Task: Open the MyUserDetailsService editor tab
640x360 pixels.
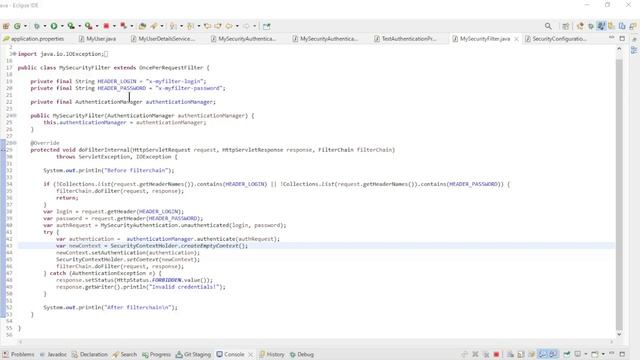Action: tap(163, 39)
